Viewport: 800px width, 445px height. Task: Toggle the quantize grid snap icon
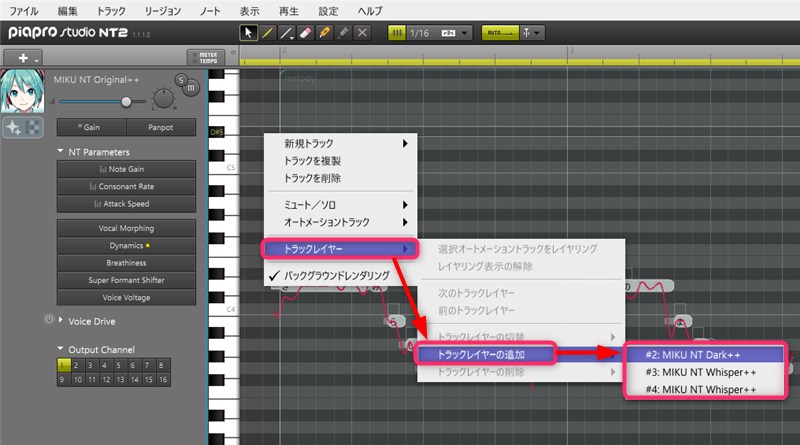click(396, 33)
